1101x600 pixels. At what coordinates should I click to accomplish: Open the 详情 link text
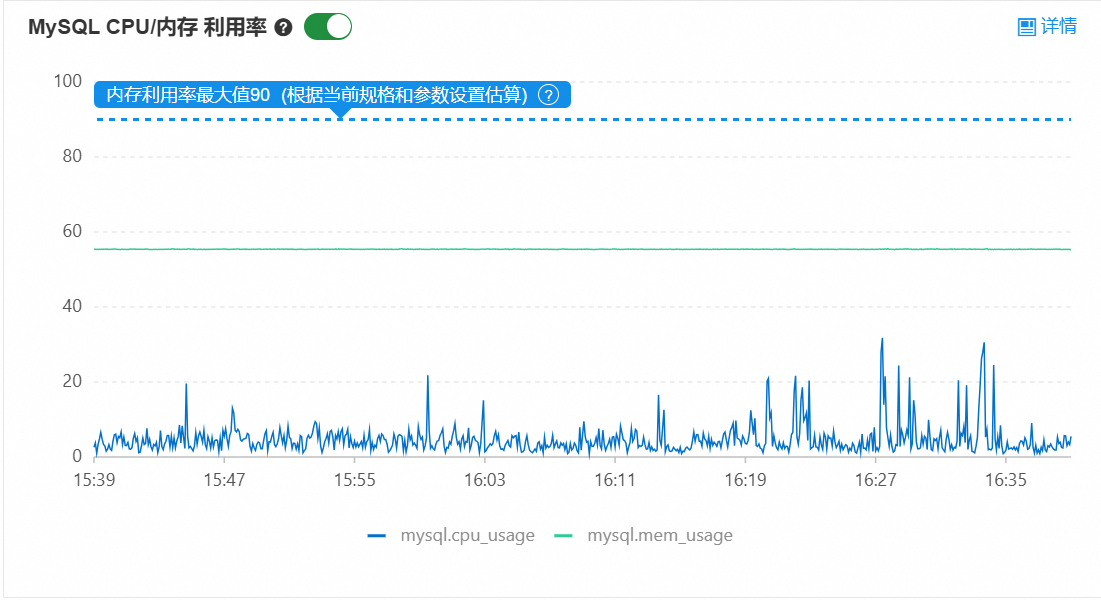[x=1059, y=27]
